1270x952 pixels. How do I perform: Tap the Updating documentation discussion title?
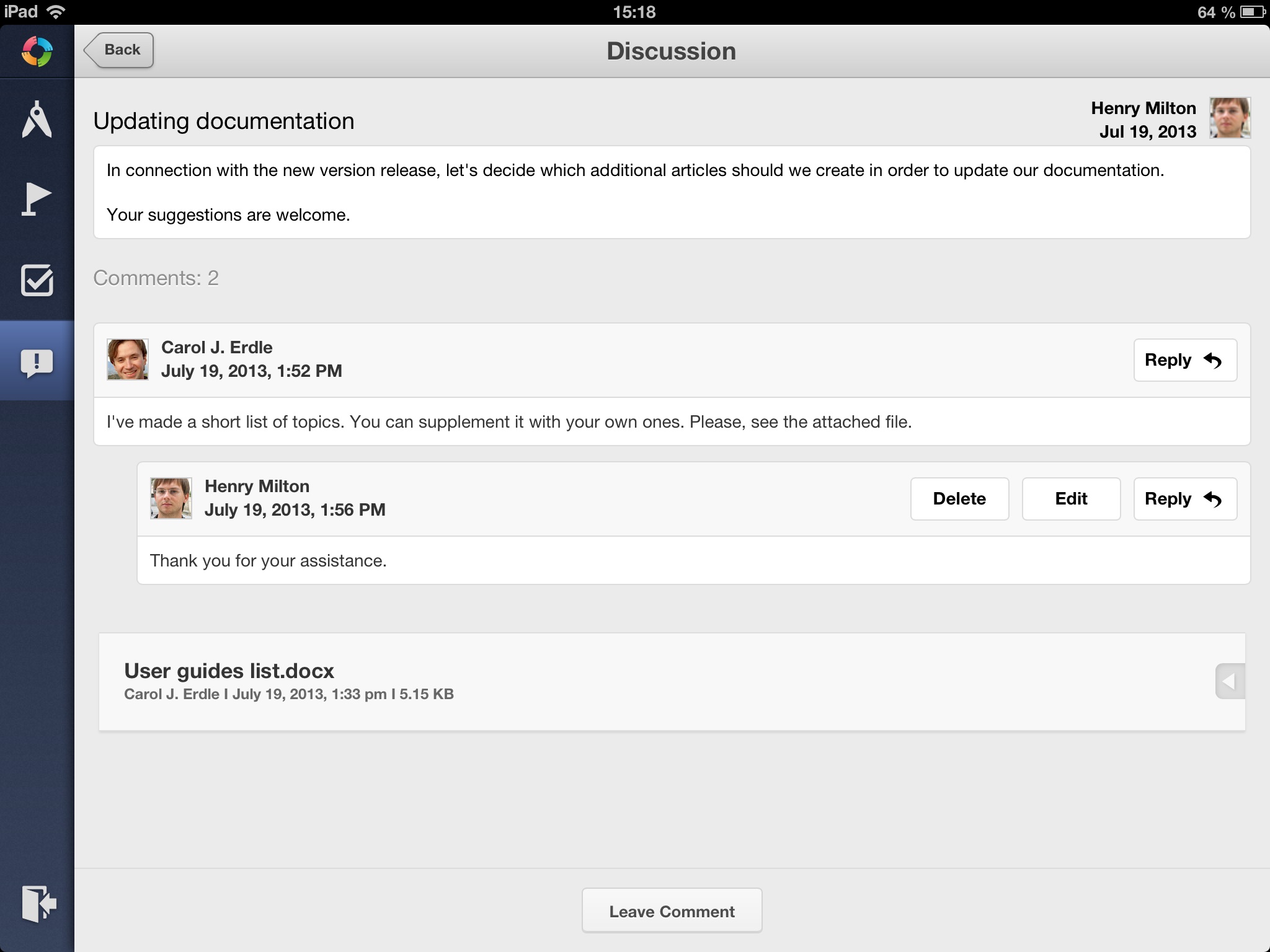coord(224,121)
